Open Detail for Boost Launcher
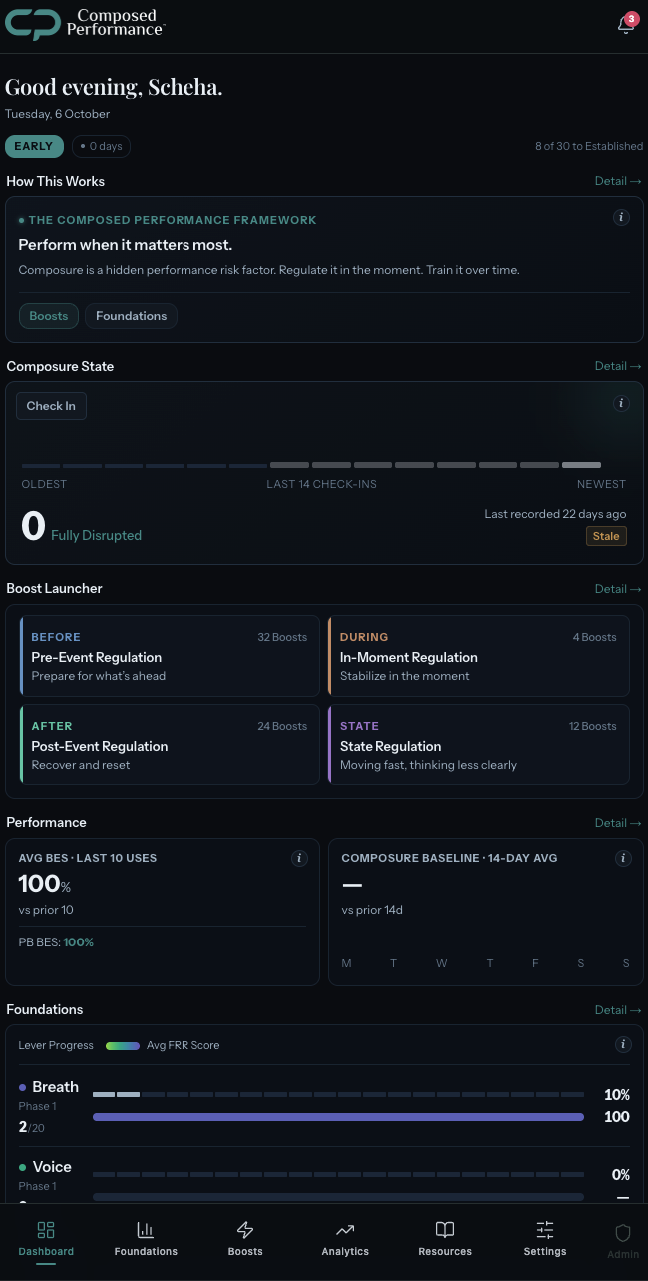This screenshot has height=1281, width=648. pos(618,589)
